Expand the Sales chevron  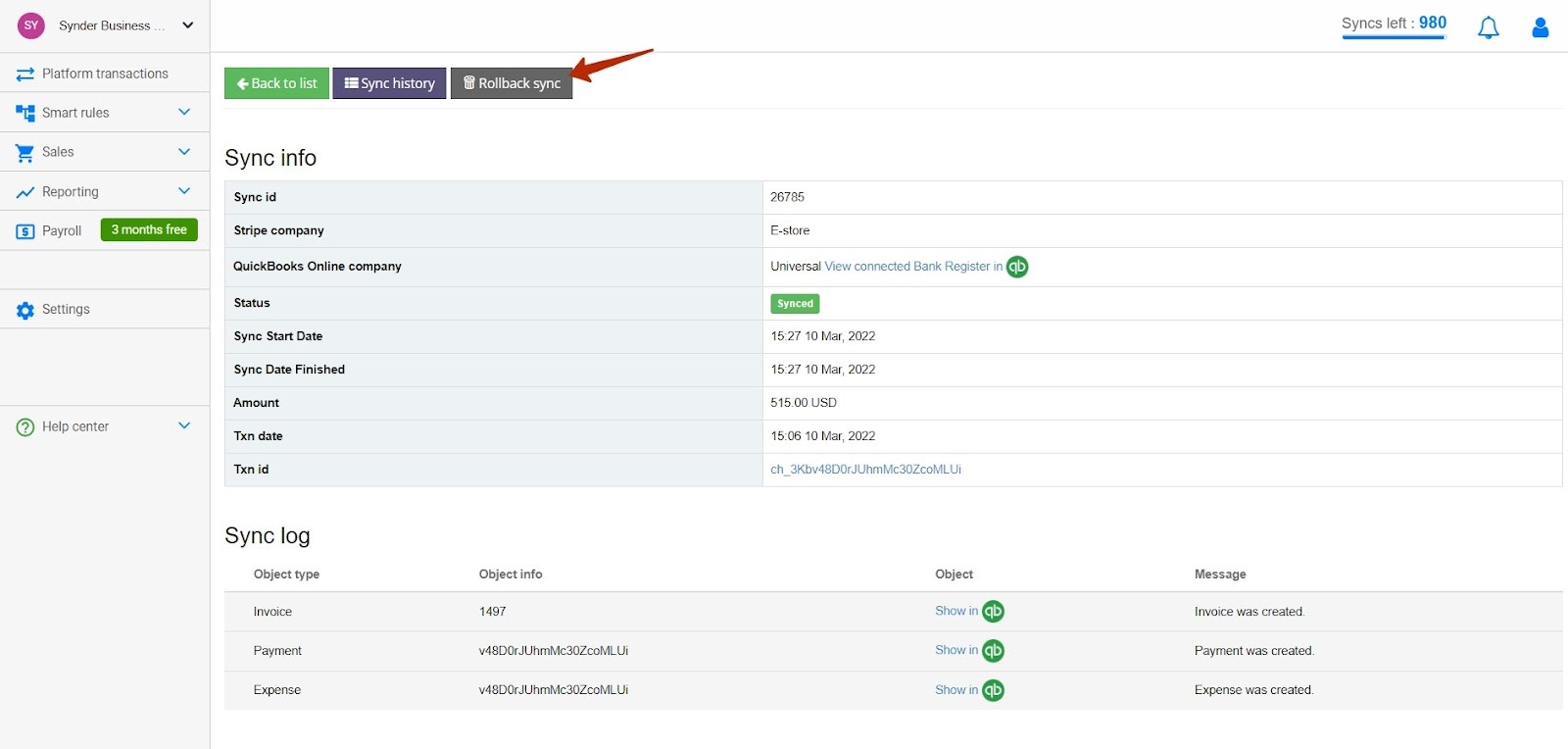point(184,151)
